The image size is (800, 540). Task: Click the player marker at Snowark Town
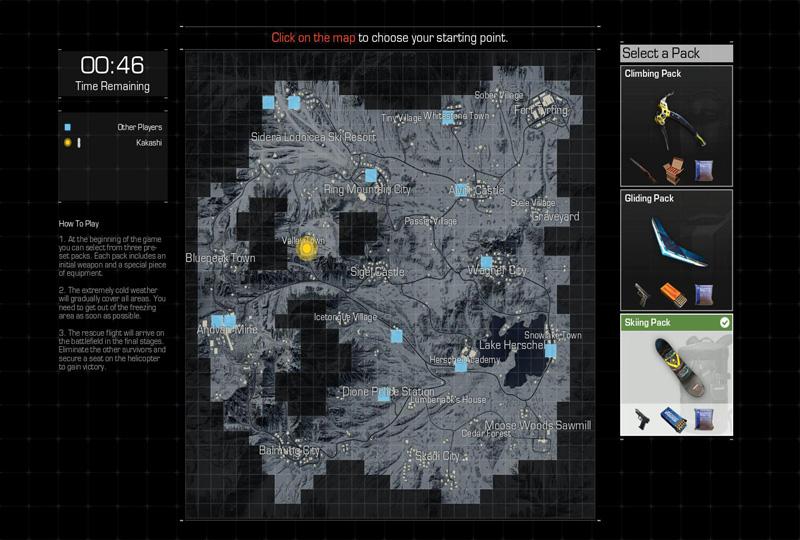(x=550, y=350)
